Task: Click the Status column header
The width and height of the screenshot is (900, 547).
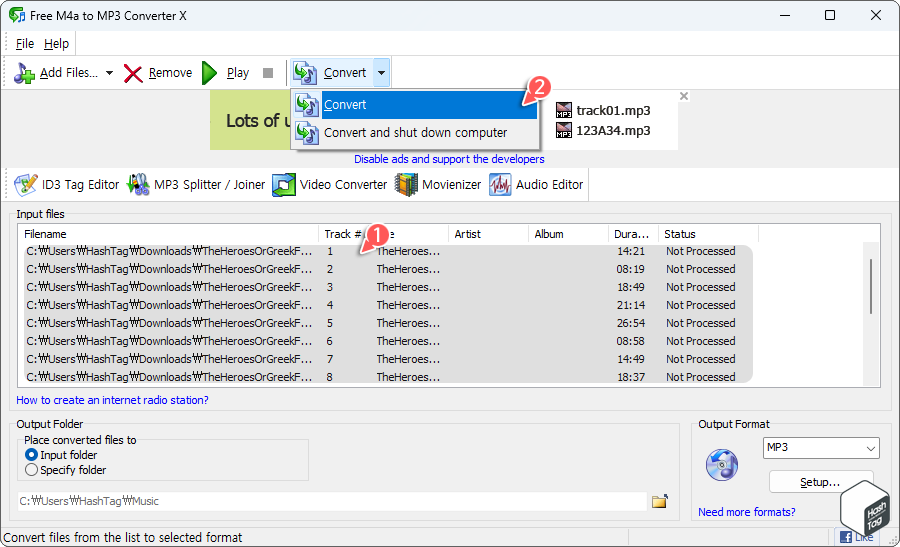Action: coord(708,234)
